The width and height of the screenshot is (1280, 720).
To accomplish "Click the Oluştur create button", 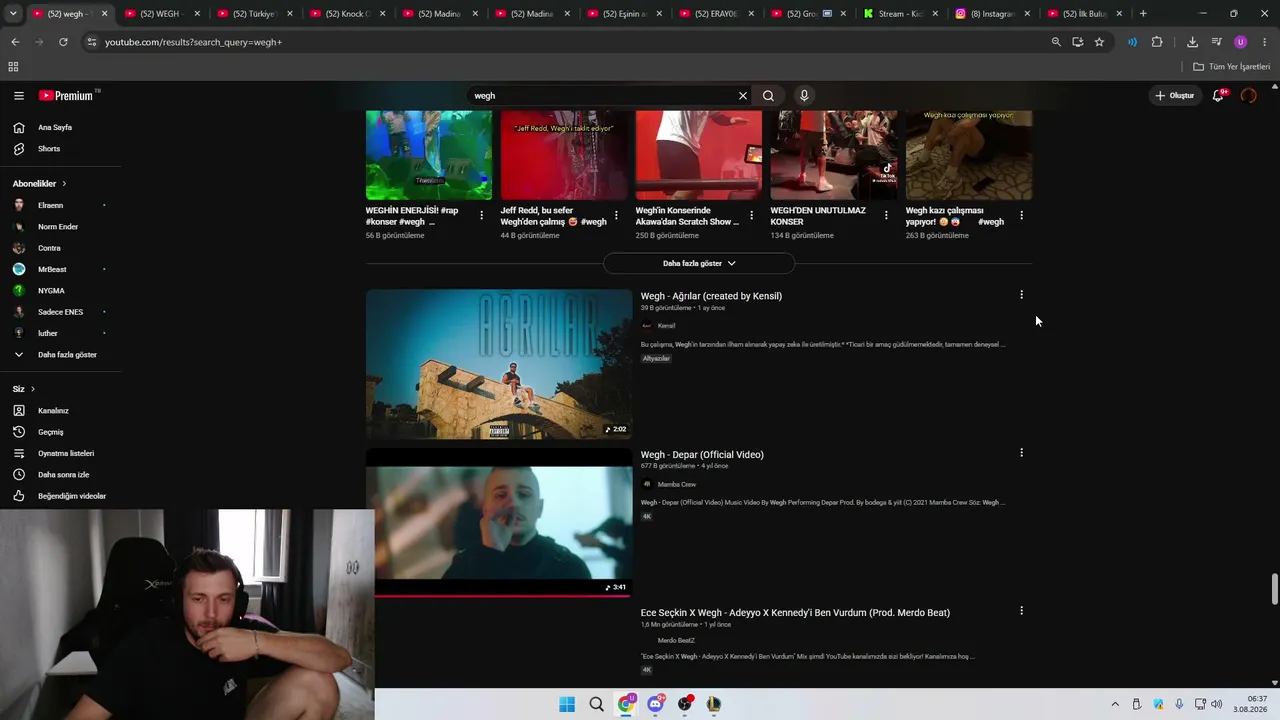I will 1175,96.
